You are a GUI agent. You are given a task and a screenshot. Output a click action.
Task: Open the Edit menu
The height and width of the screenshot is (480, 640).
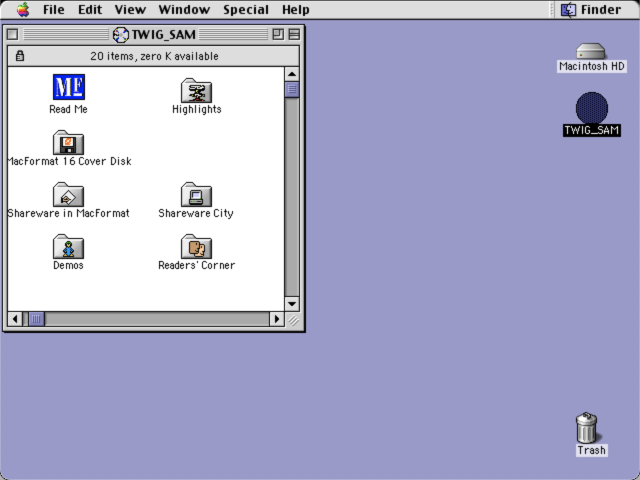[x=90, y=9]
